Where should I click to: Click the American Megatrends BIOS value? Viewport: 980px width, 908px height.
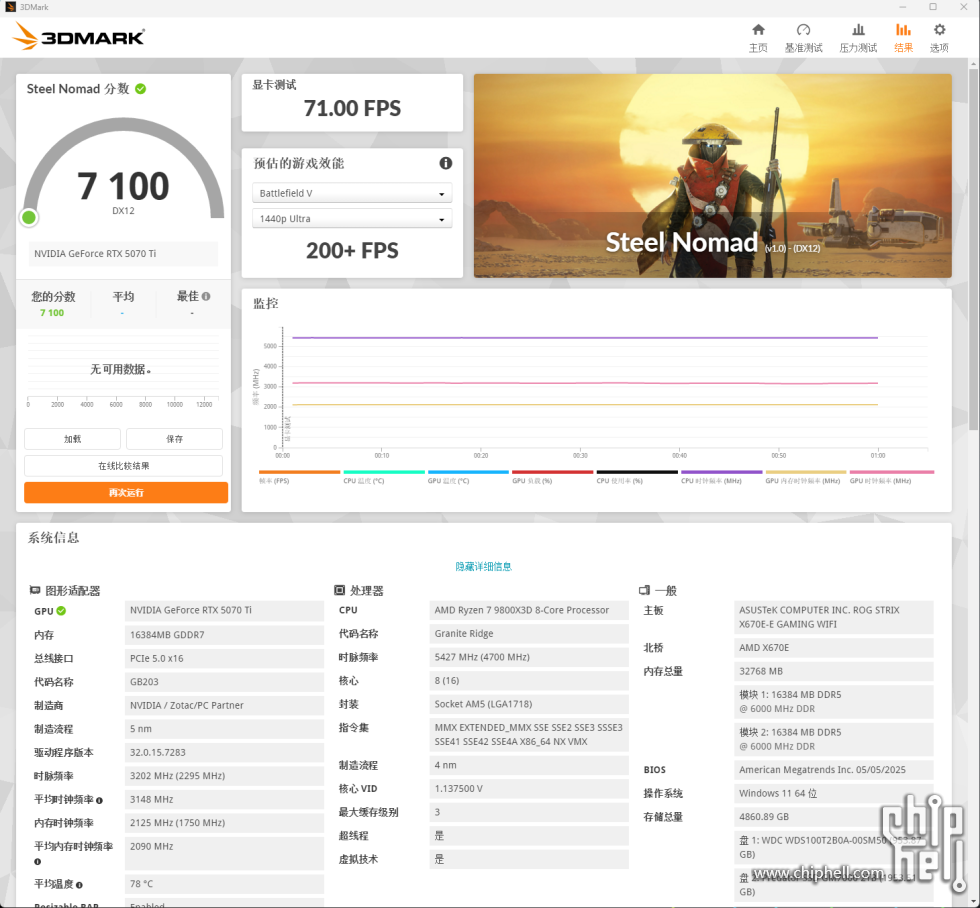click(834, 770)
